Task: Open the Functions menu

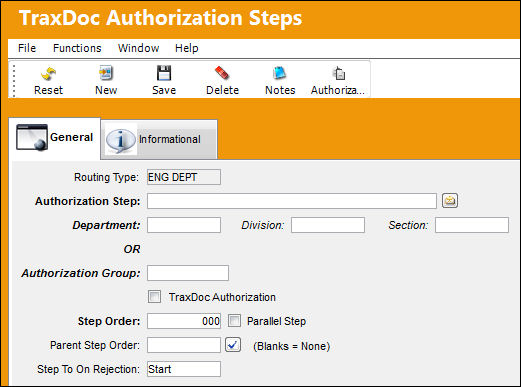Action: point(77,48)
